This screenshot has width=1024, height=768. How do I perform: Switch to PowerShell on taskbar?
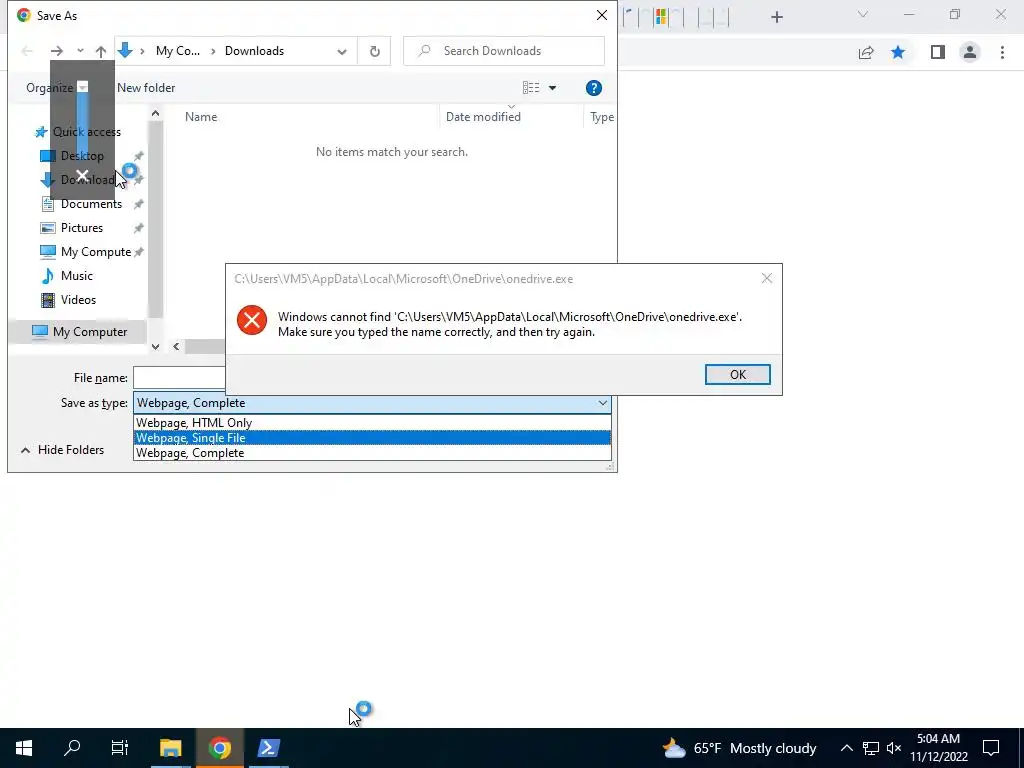[268, 748]
